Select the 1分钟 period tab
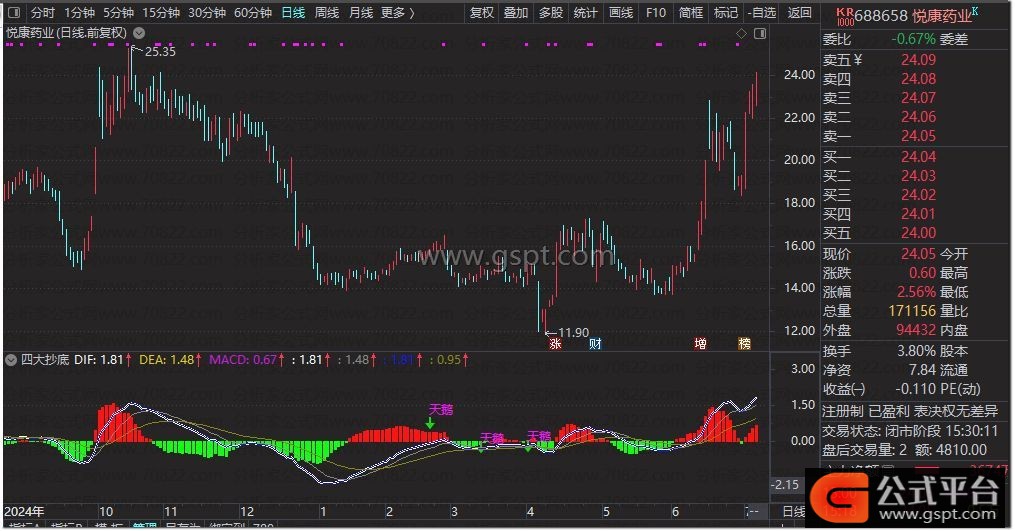Screen dimensions: 1015x531 [79, 12]
